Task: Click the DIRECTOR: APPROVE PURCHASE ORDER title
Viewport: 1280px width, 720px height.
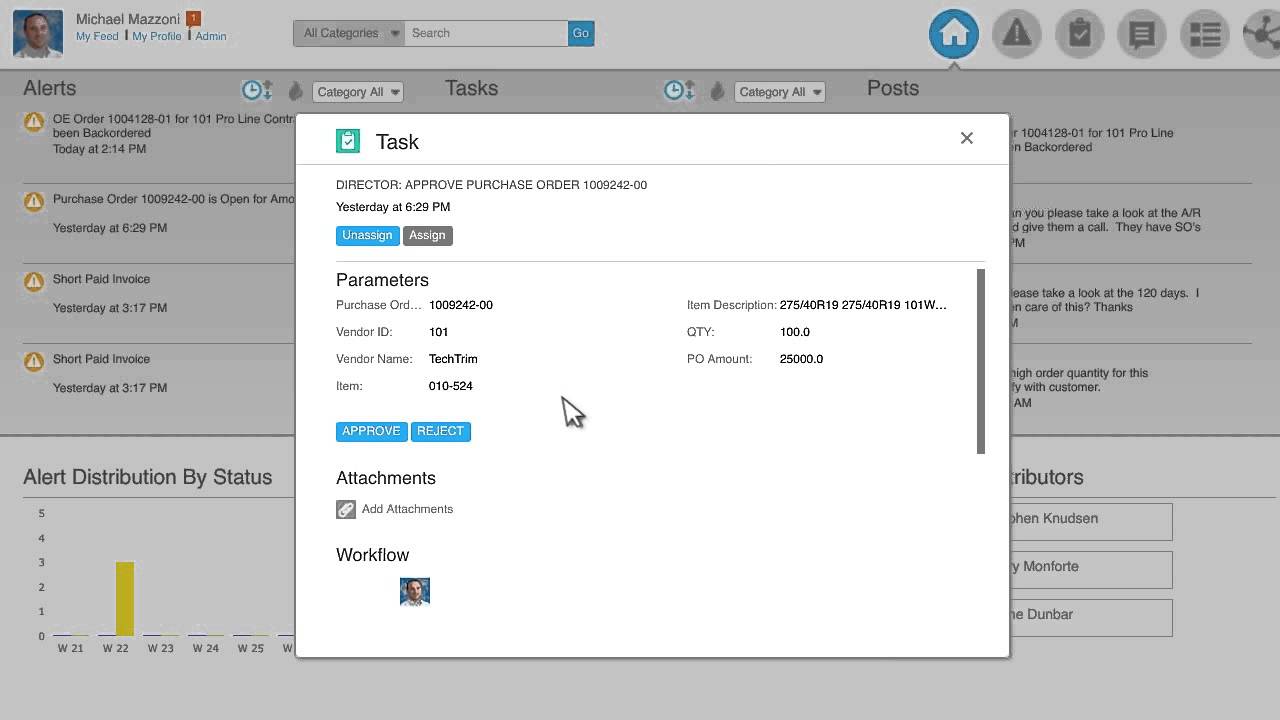Action: coord(491,185)
